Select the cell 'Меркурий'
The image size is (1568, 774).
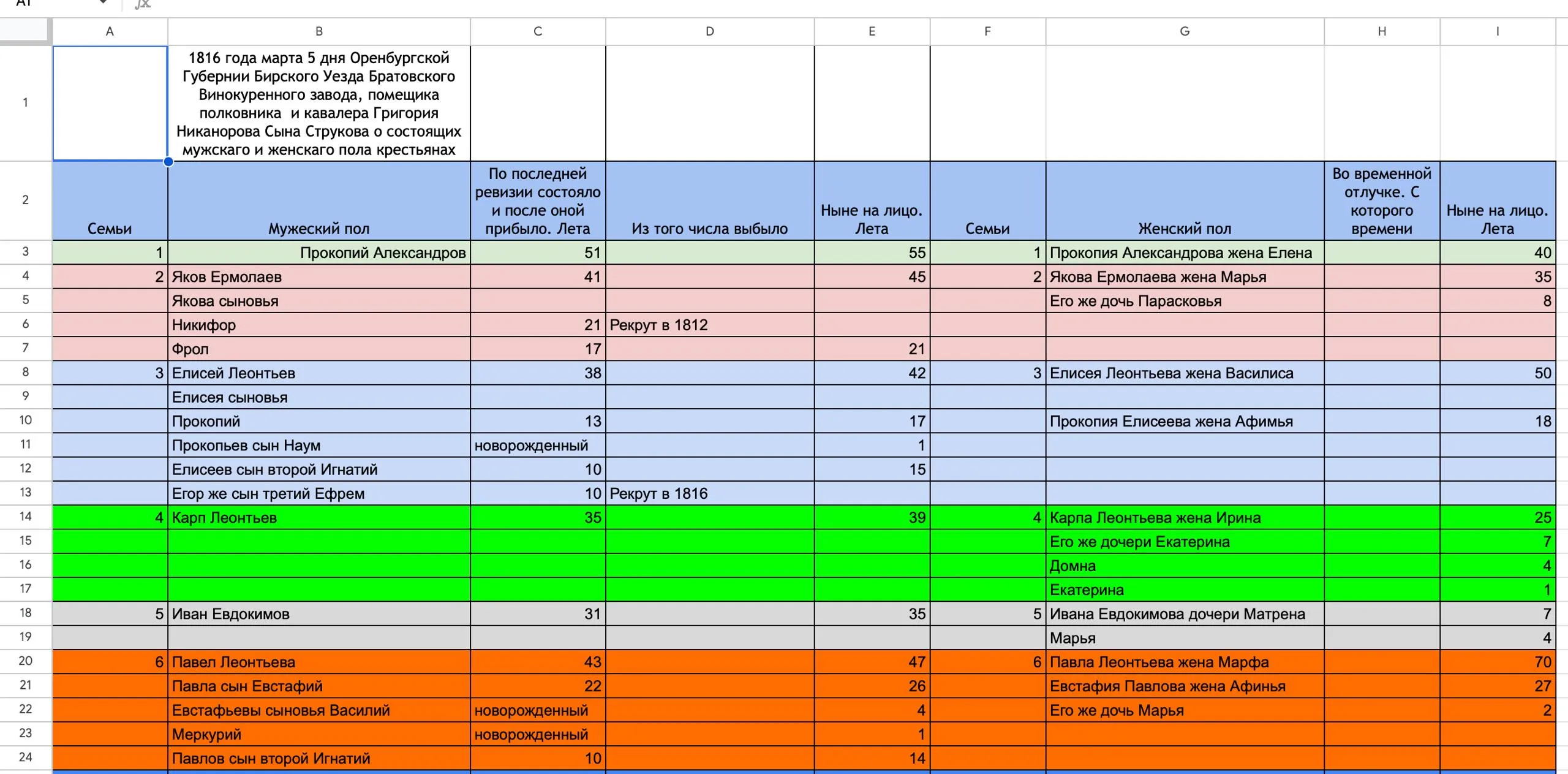point(319,734)
